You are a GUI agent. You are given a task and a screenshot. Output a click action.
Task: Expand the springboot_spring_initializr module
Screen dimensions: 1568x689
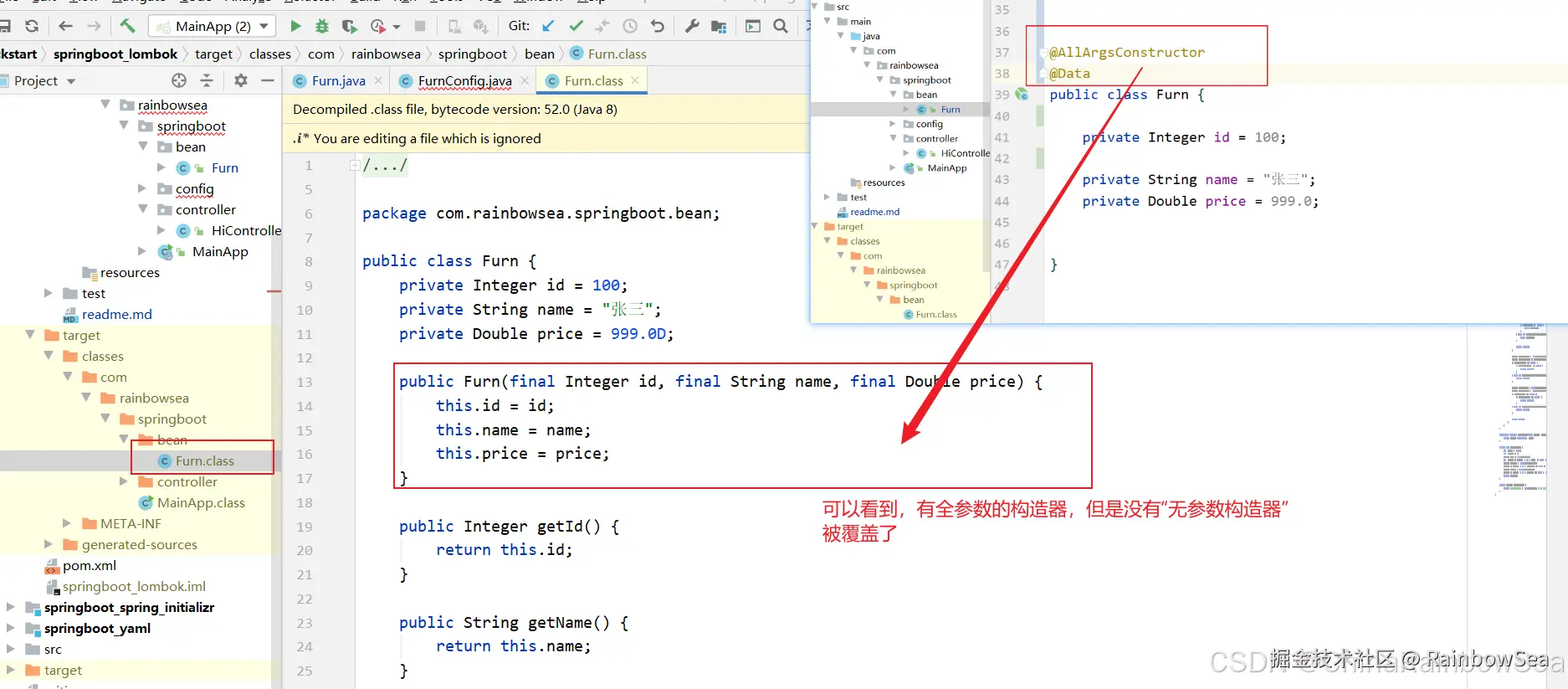pyautogui.click(x=11, y=607)
